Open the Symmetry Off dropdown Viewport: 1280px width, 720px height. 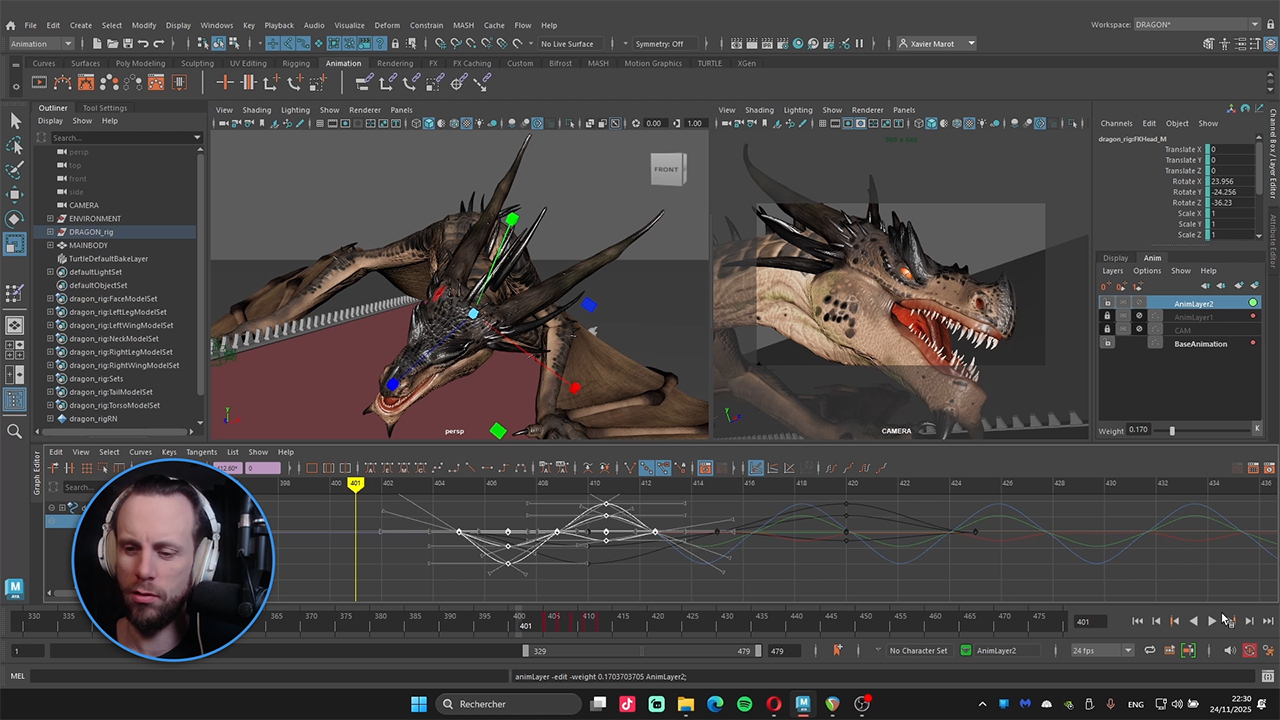[x=660, y=44]
